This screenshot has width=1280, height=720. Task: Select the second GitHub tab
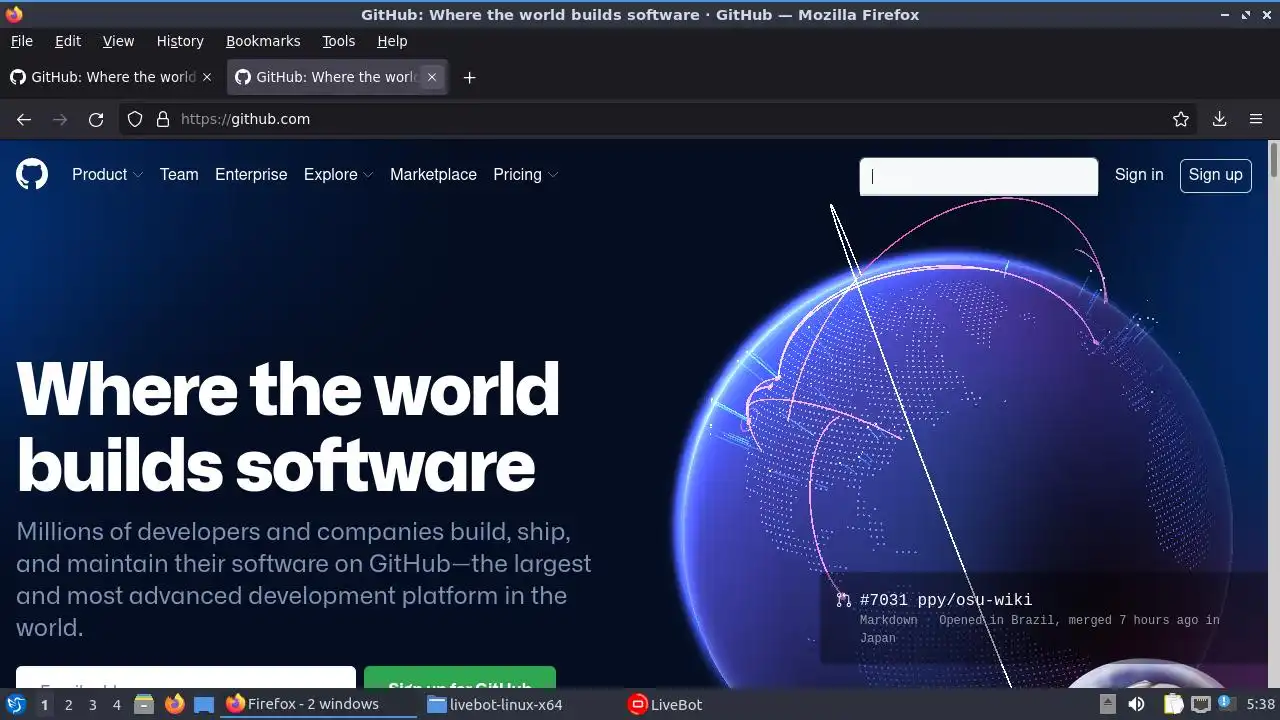337,77
